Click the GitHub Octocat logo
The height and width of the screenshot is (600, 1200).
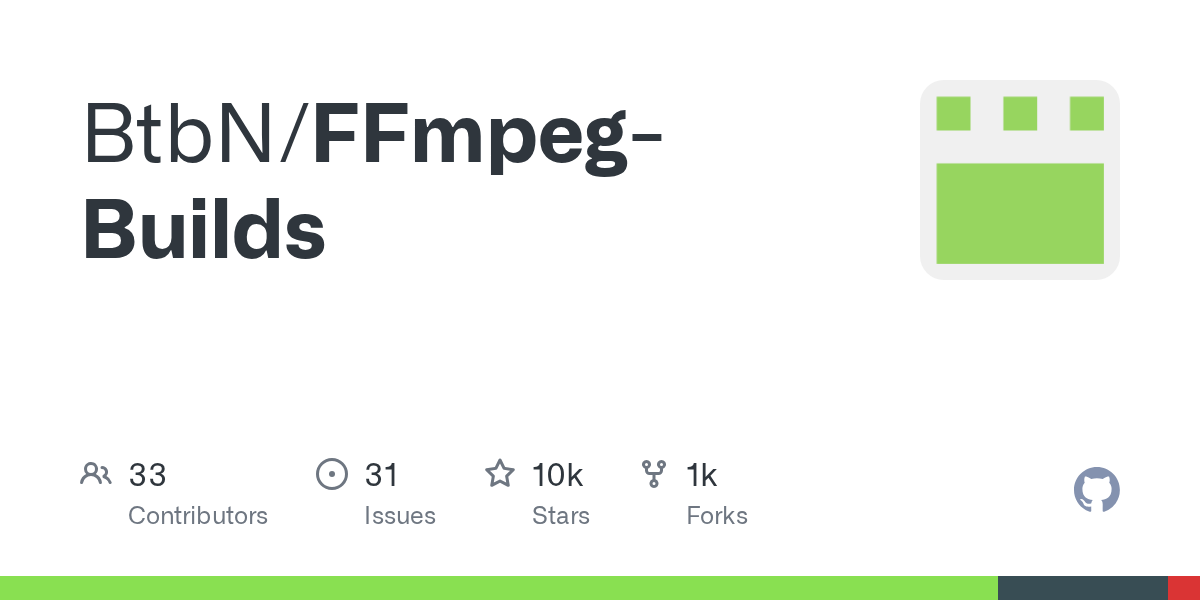click(x=1096, y=490)
